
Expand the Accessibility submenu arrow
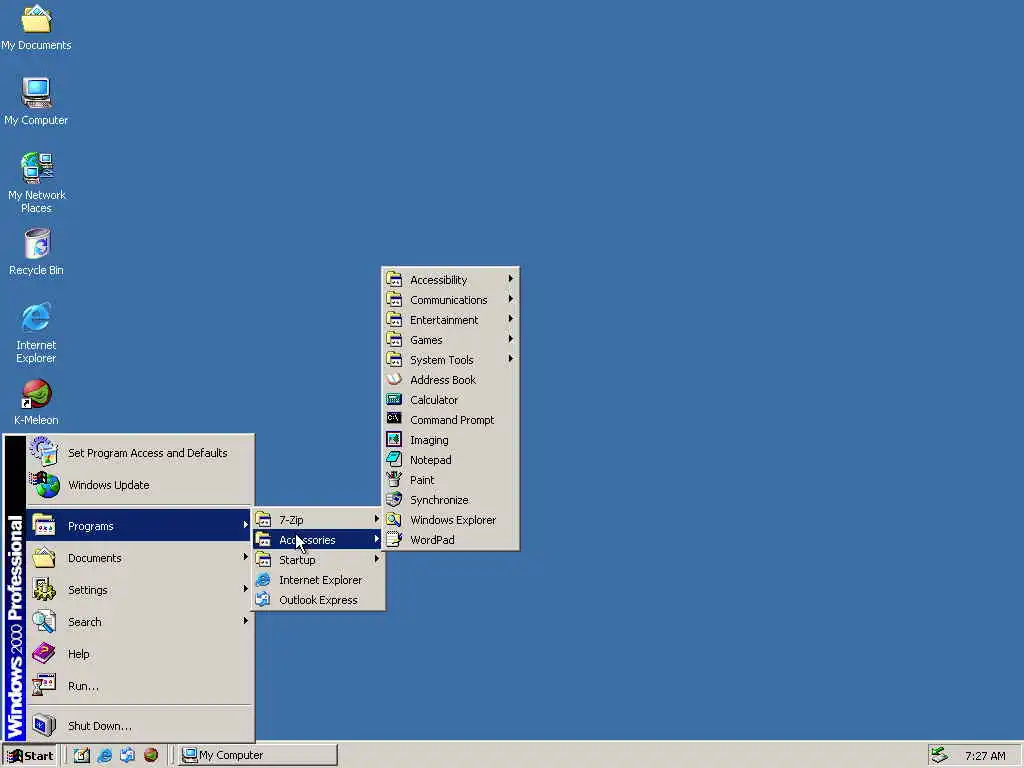tap(511, 279)
